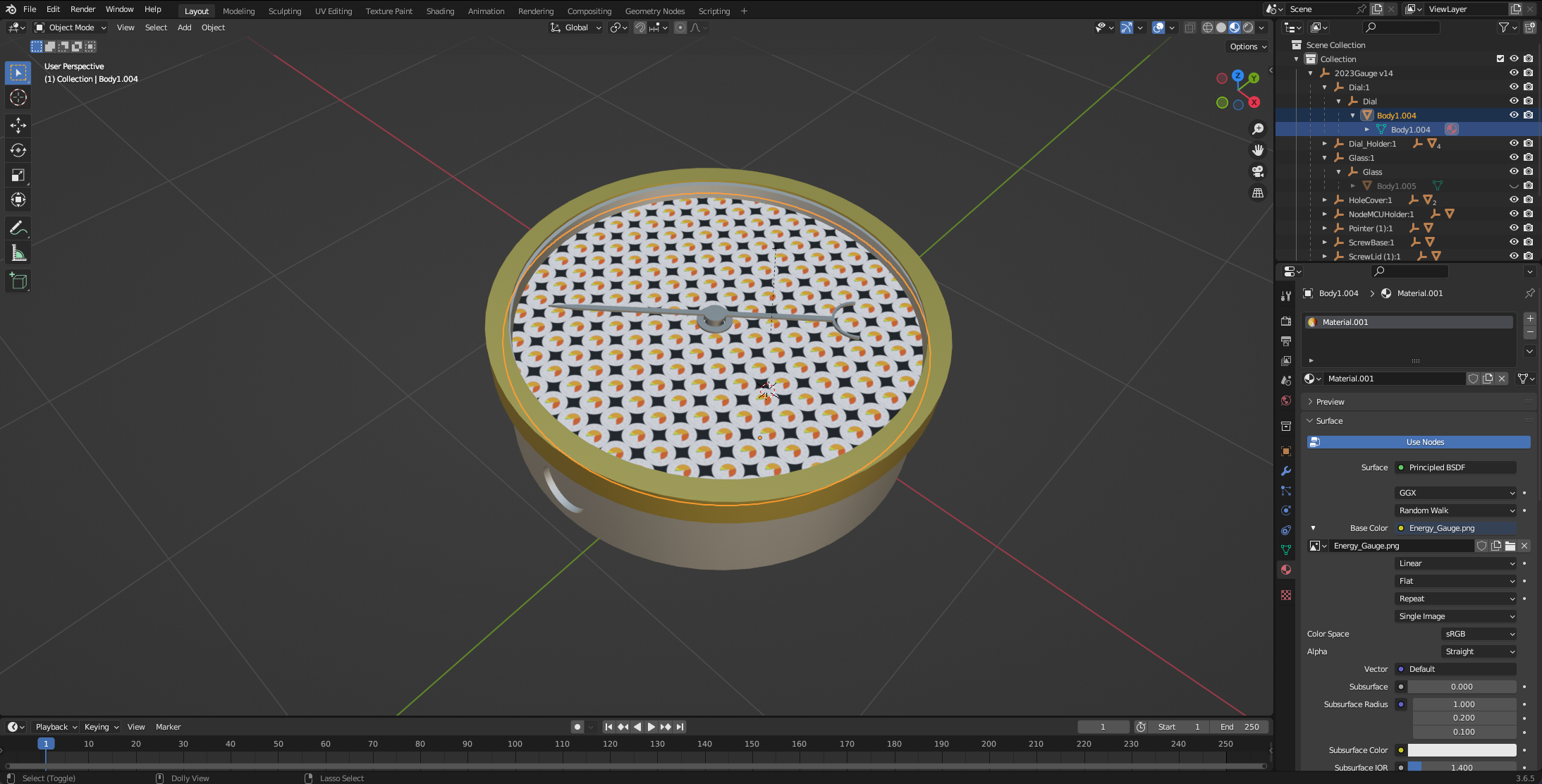Click the Use Nodes button
1542x784 pixels.
tap(1419, 442)
